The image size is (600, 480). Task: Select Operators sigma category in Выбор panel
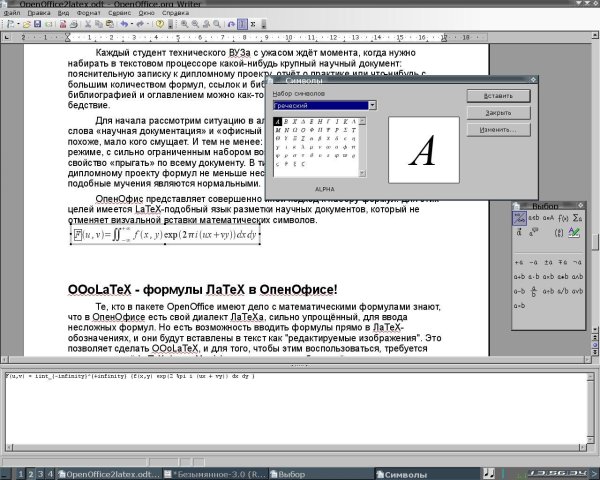tap(577, 218)
